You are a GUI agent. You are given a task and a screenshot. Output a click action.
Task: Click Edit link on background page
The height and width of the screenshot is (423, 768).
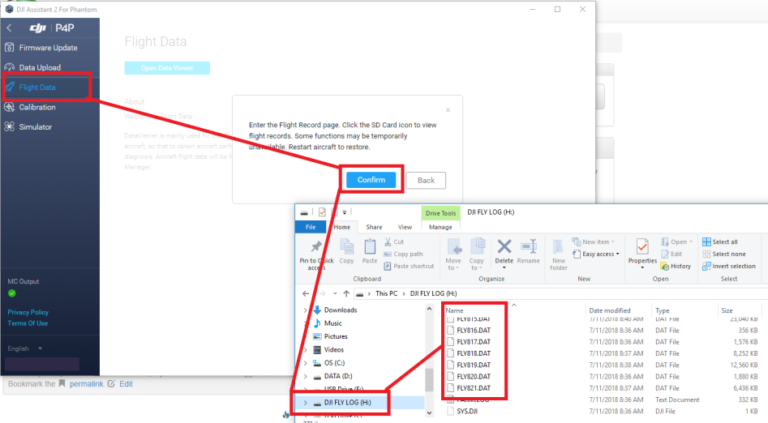(126, 384)
